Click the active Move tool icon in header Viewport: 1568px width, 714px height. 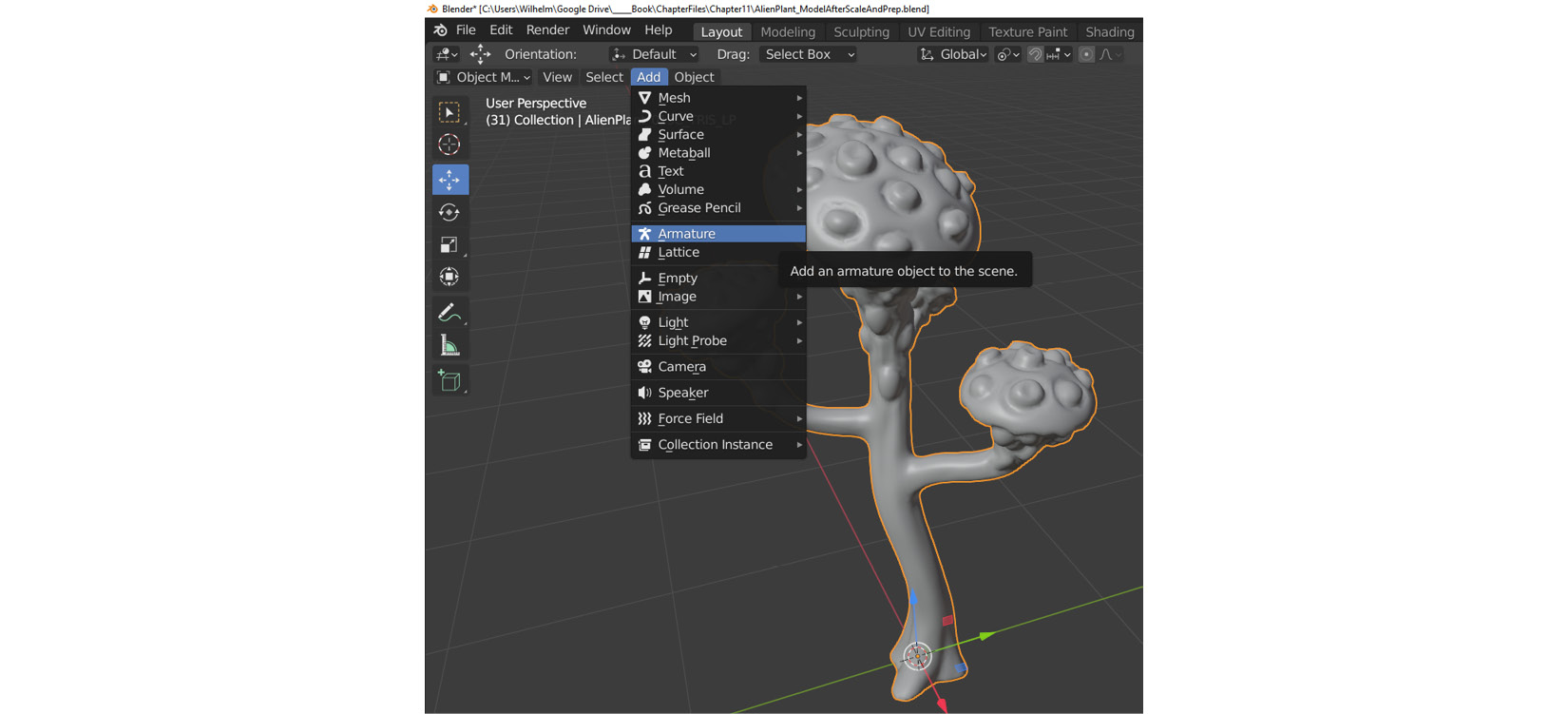[481, 54]
